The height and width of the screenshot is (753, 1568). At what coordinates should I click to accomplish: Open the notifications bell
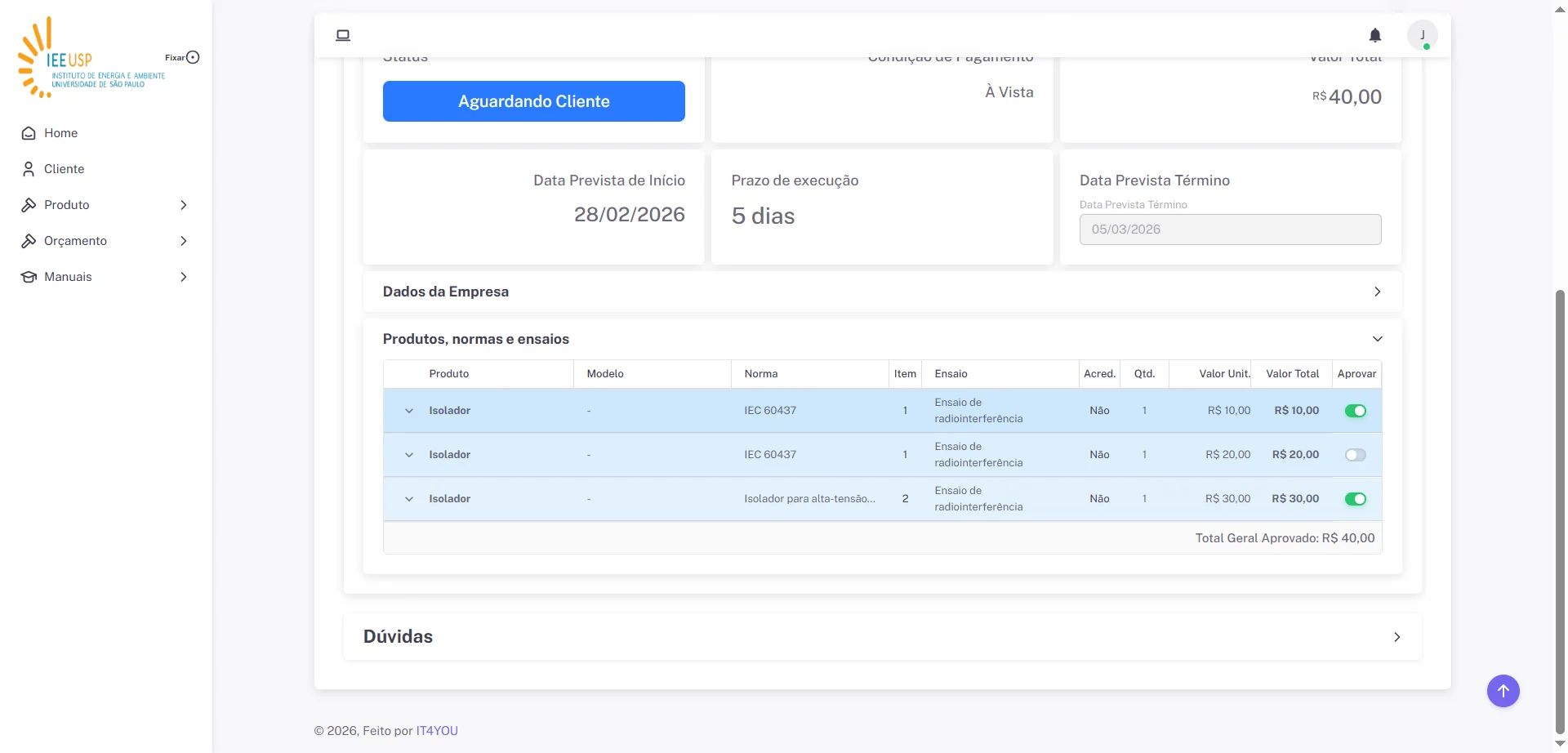coord(1375,35)
